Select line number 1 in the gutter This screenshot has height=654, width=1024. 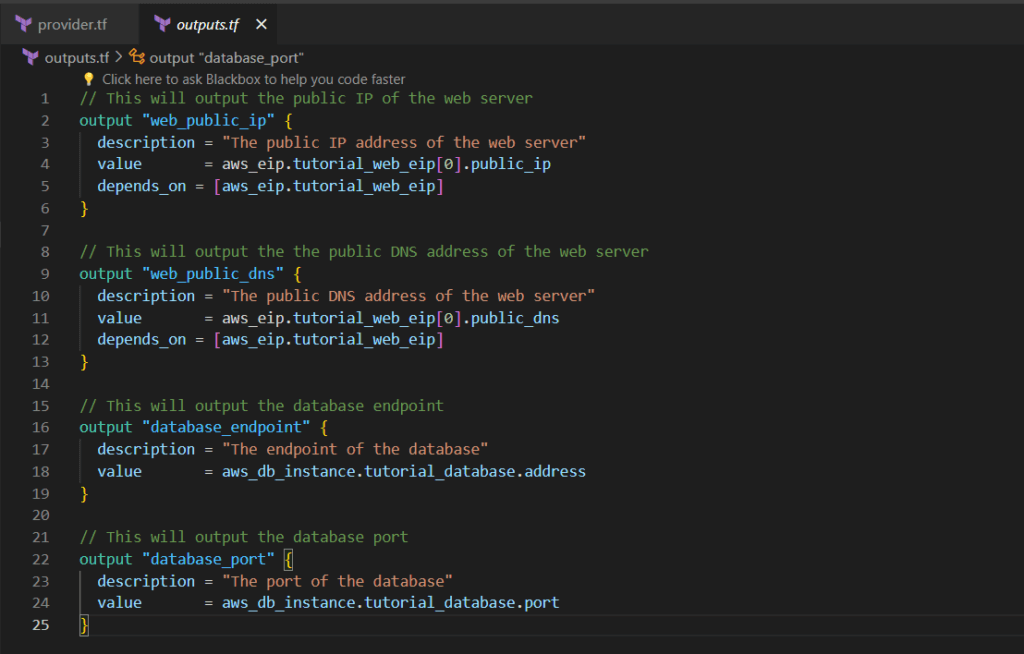tap(44, 99)
